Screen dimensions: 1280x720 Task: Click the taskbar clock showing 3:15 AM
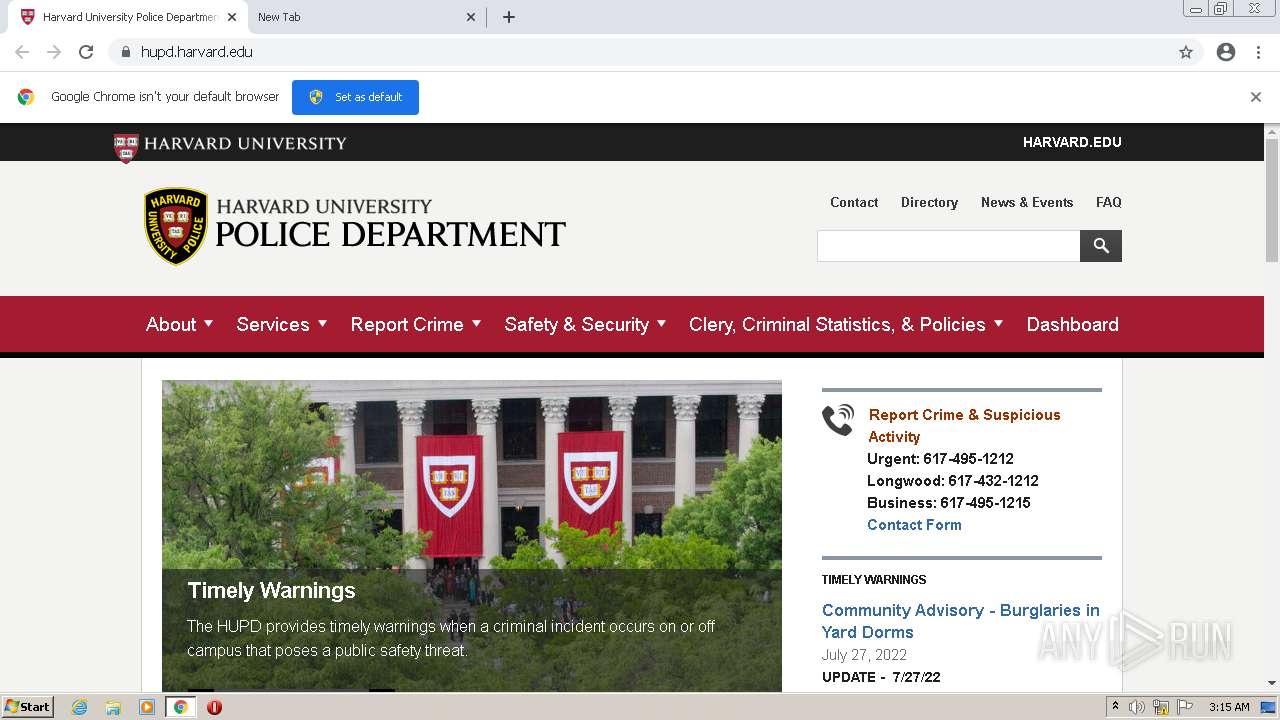click(1229, 707)
